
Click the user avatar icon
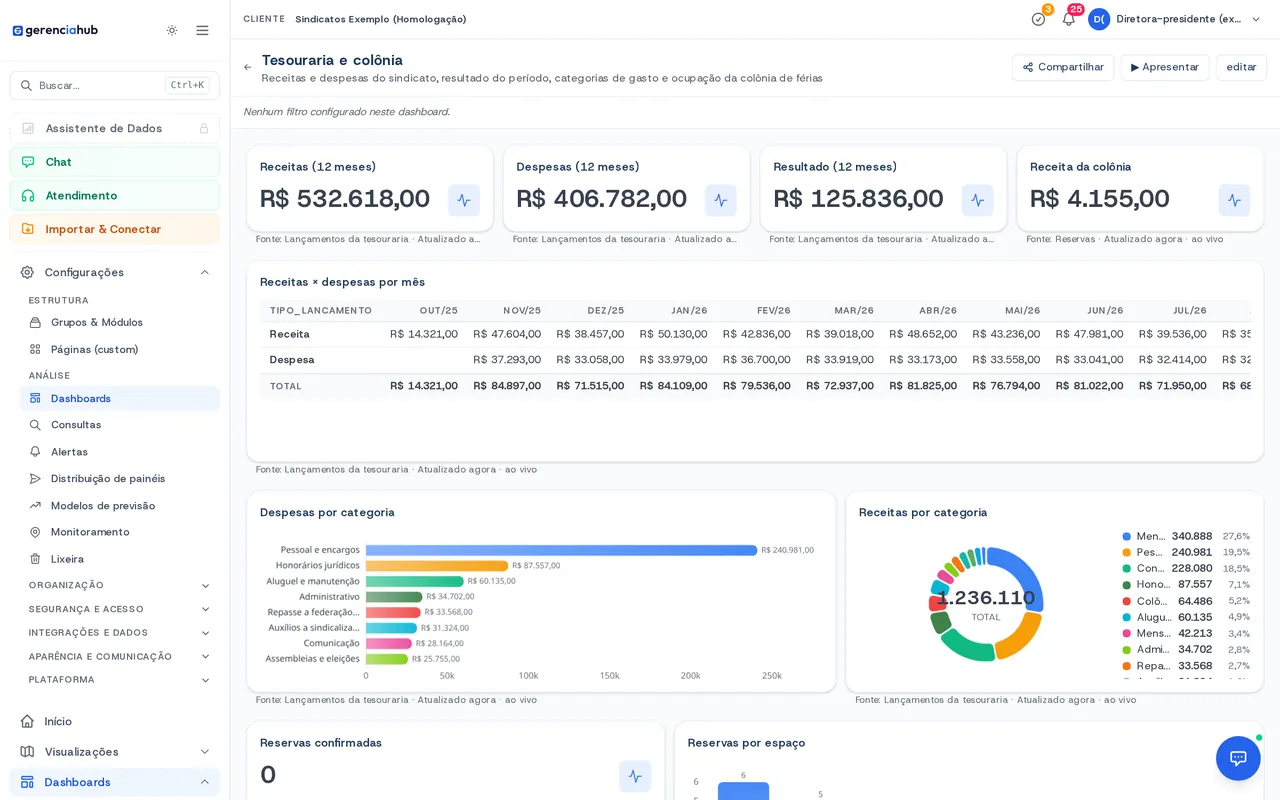click(x=1099, y=19)
